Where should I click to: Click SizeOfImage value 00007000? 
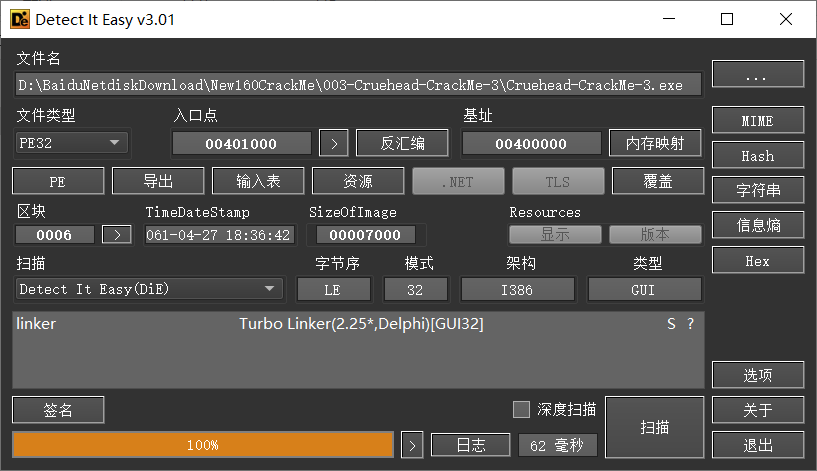click(x=365, y=235)
